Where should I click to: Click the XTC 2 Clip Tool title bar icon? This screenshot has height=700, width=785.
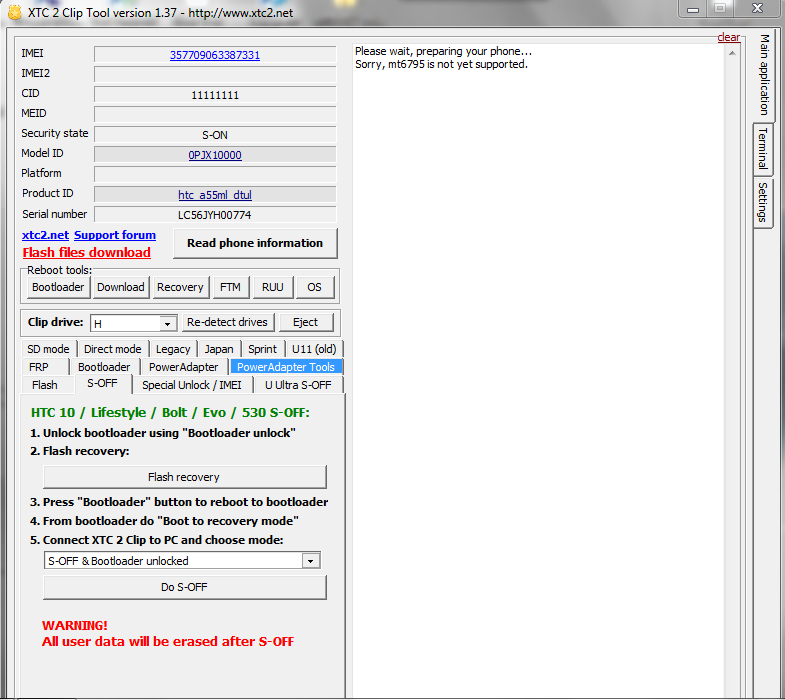15,12
